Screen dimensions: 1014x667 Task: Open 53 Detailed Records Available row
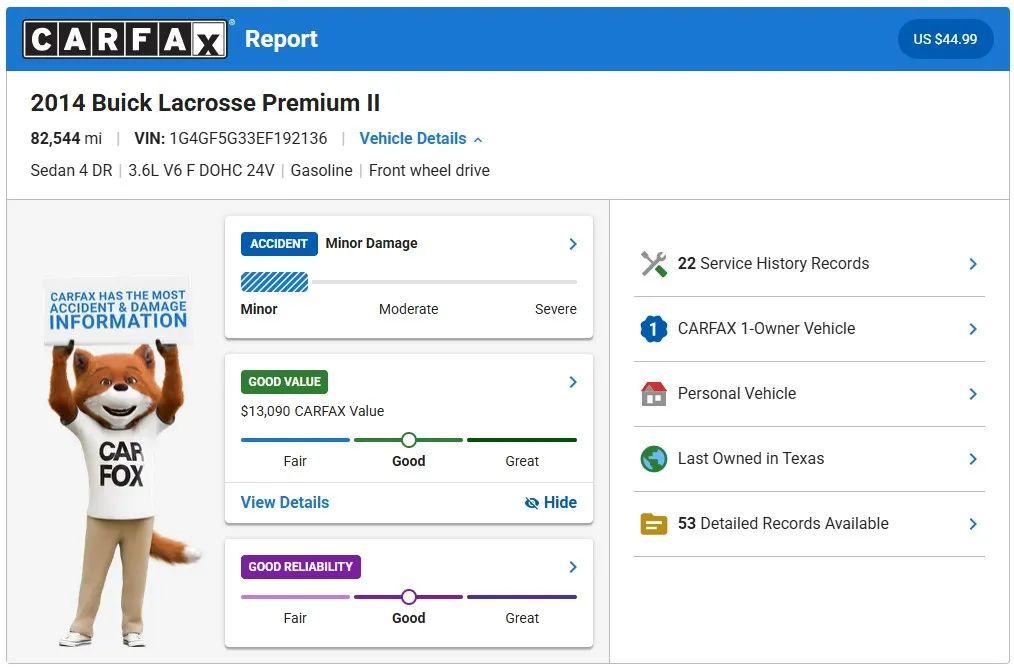809,523
